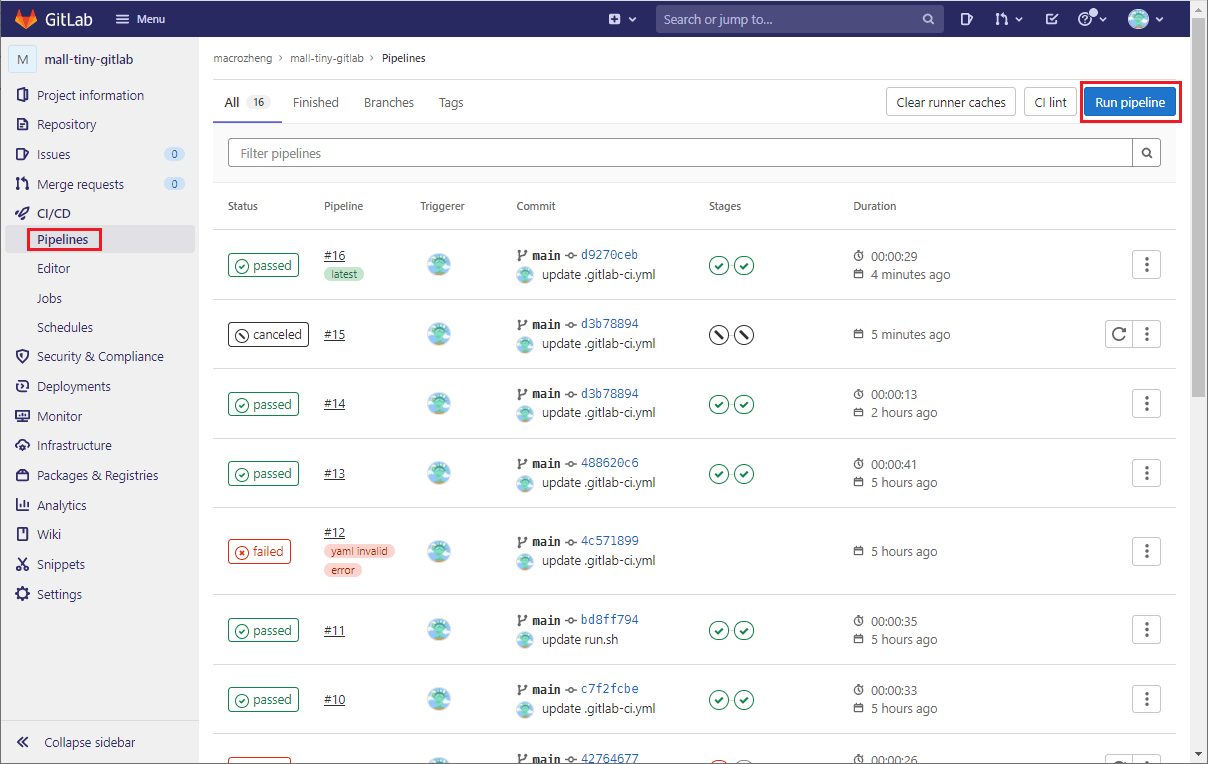Click the GitLab fox logo
Viewport: 1208px width, 764px height.
25,19
